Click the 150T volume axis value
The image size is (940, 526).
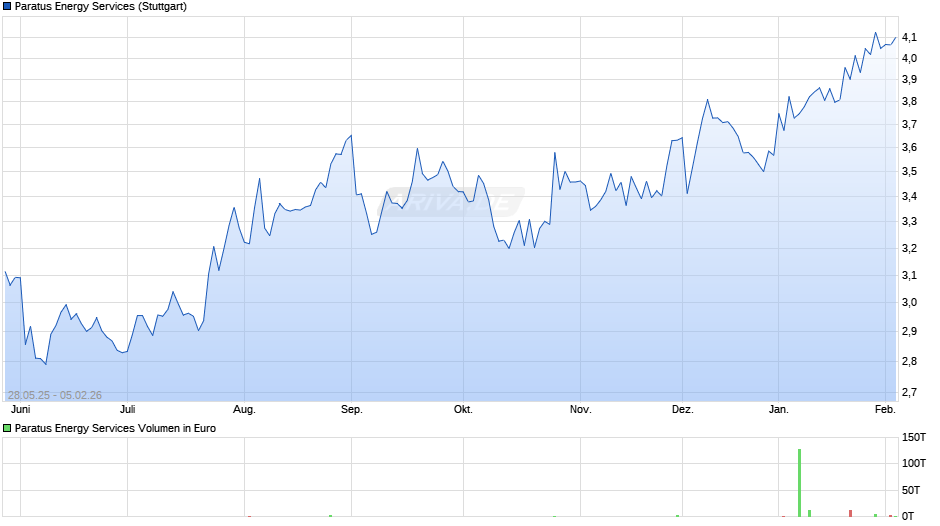tap(914, 437)
